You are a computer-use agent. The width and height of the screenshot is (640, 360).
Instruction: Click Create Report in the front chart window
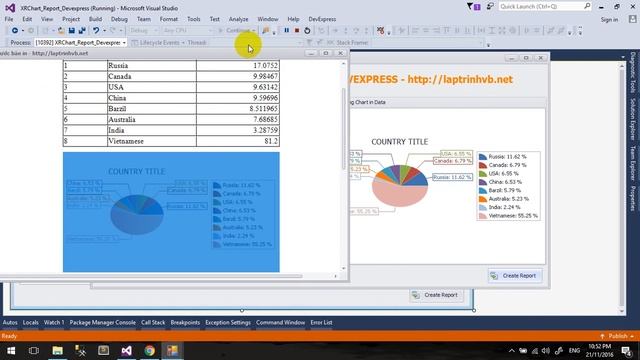tap(515, 276)
